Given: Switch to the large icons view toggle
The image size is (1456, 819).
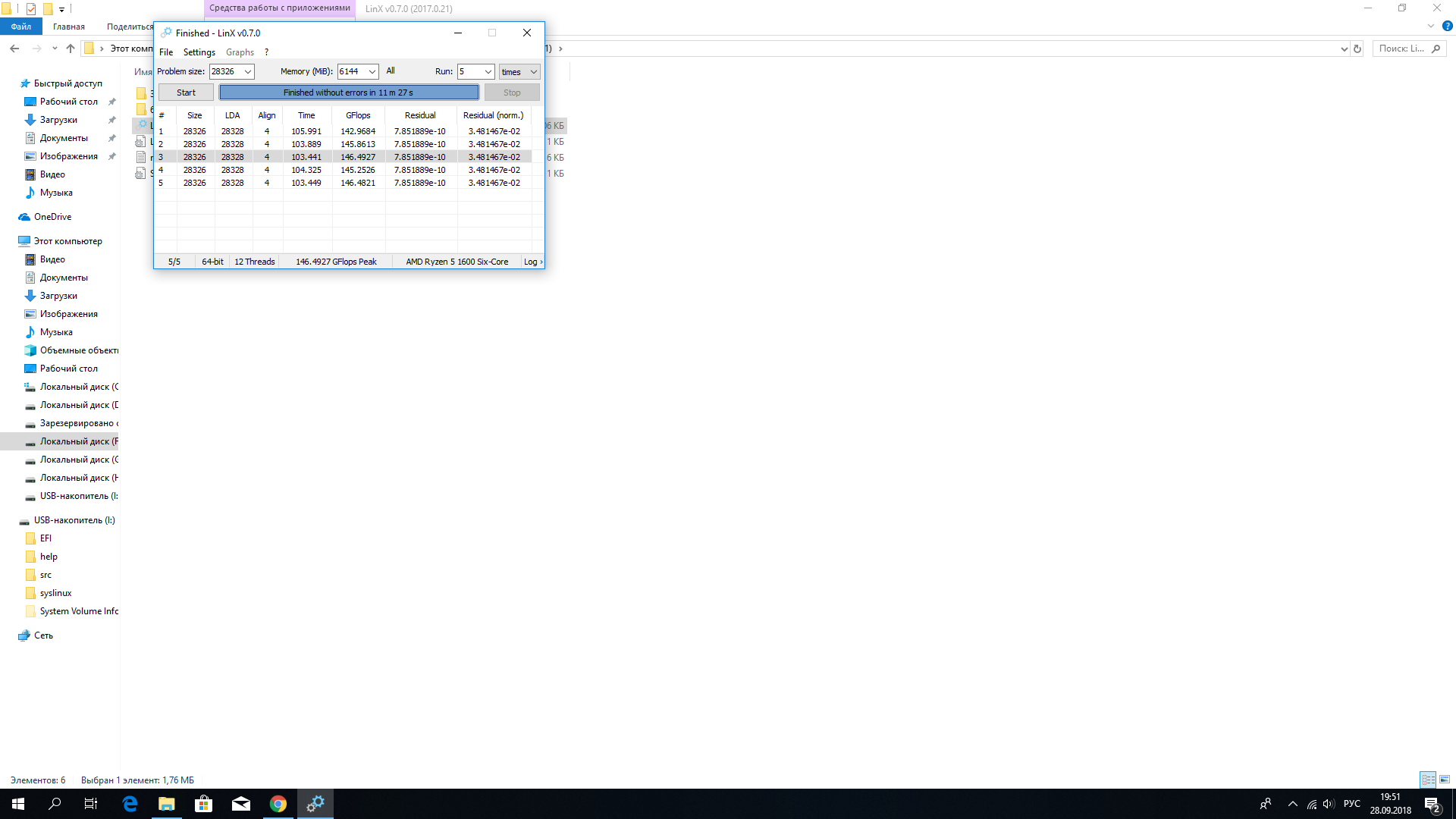Looking at the screenshot, I should point(1445,780).
